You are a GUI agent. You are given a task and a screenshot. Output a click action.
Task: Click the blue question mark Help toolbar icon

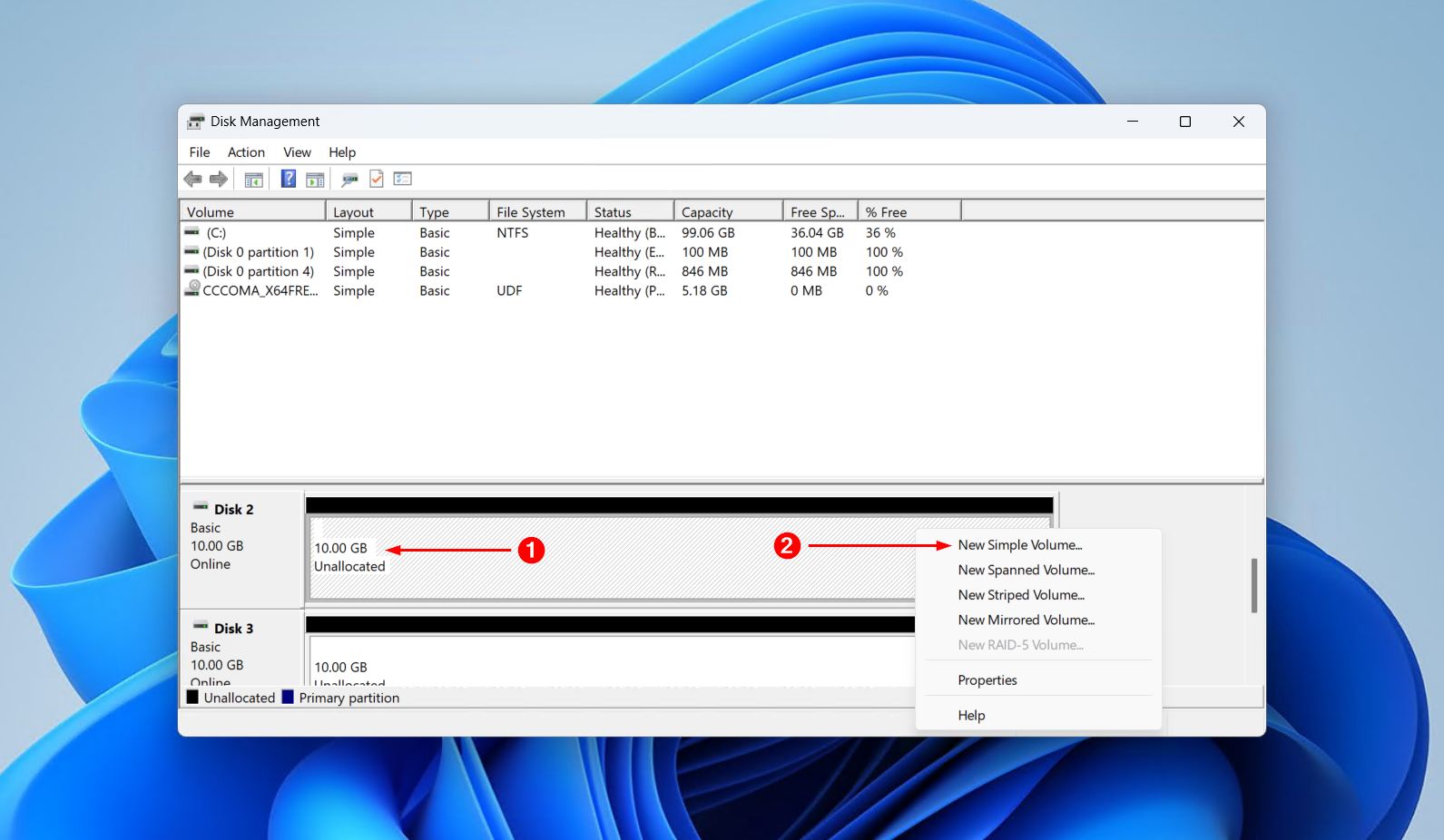point(288,179)
